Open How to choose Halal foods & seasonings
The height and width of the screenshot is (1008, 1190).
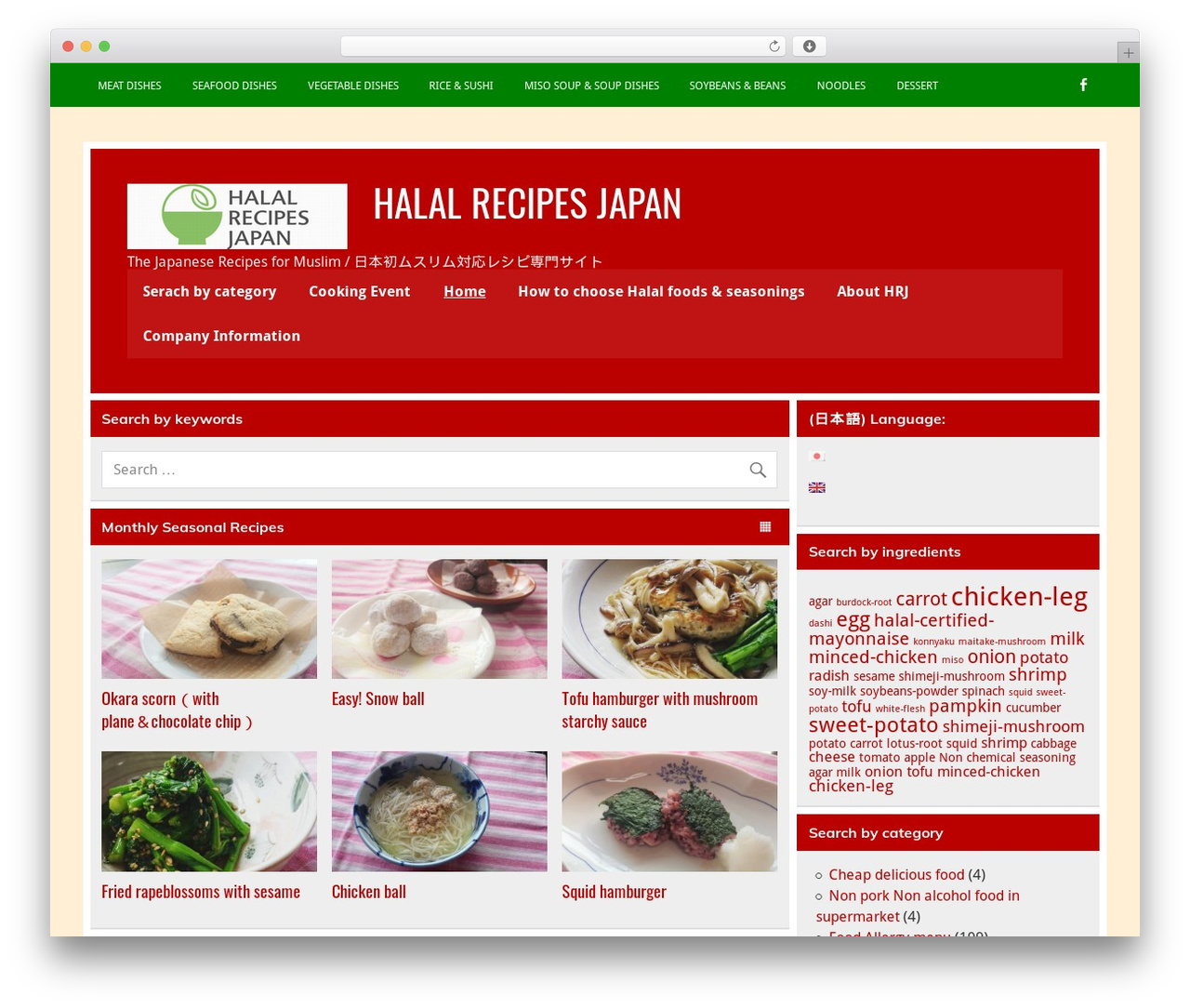tap(661, 291)
